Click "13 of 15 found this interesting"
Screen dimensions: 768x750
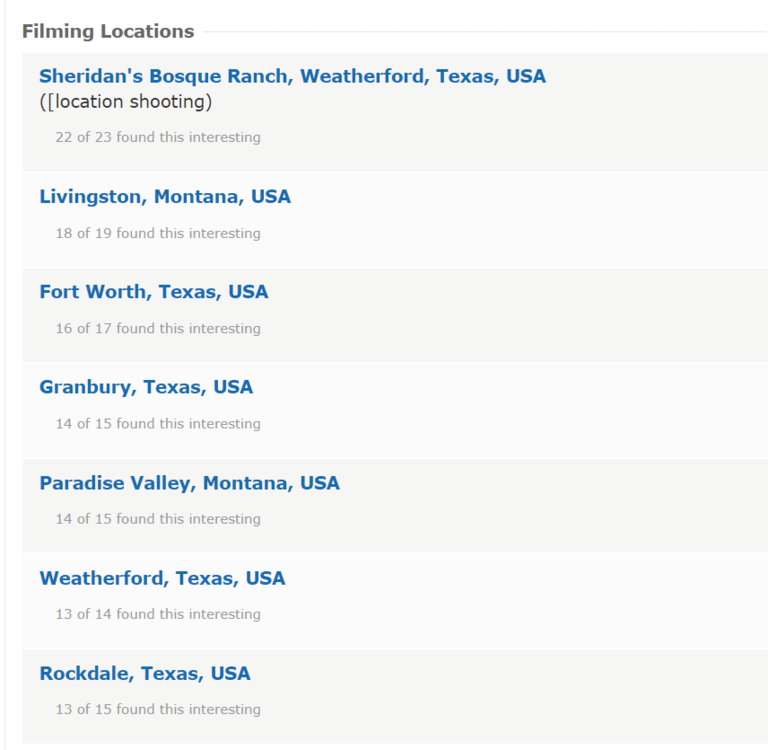coord(158,709)
